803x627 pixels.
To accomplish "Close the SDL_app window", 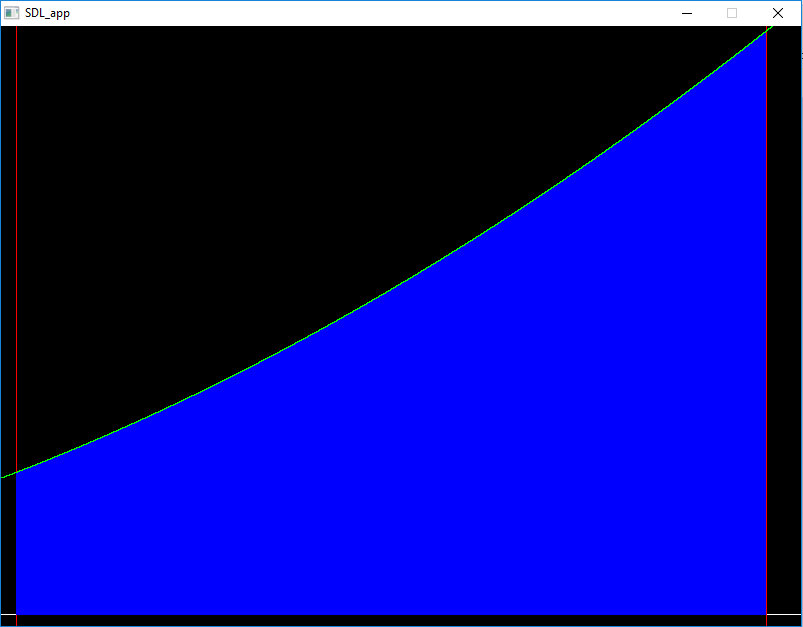I will tap(778, 13).
